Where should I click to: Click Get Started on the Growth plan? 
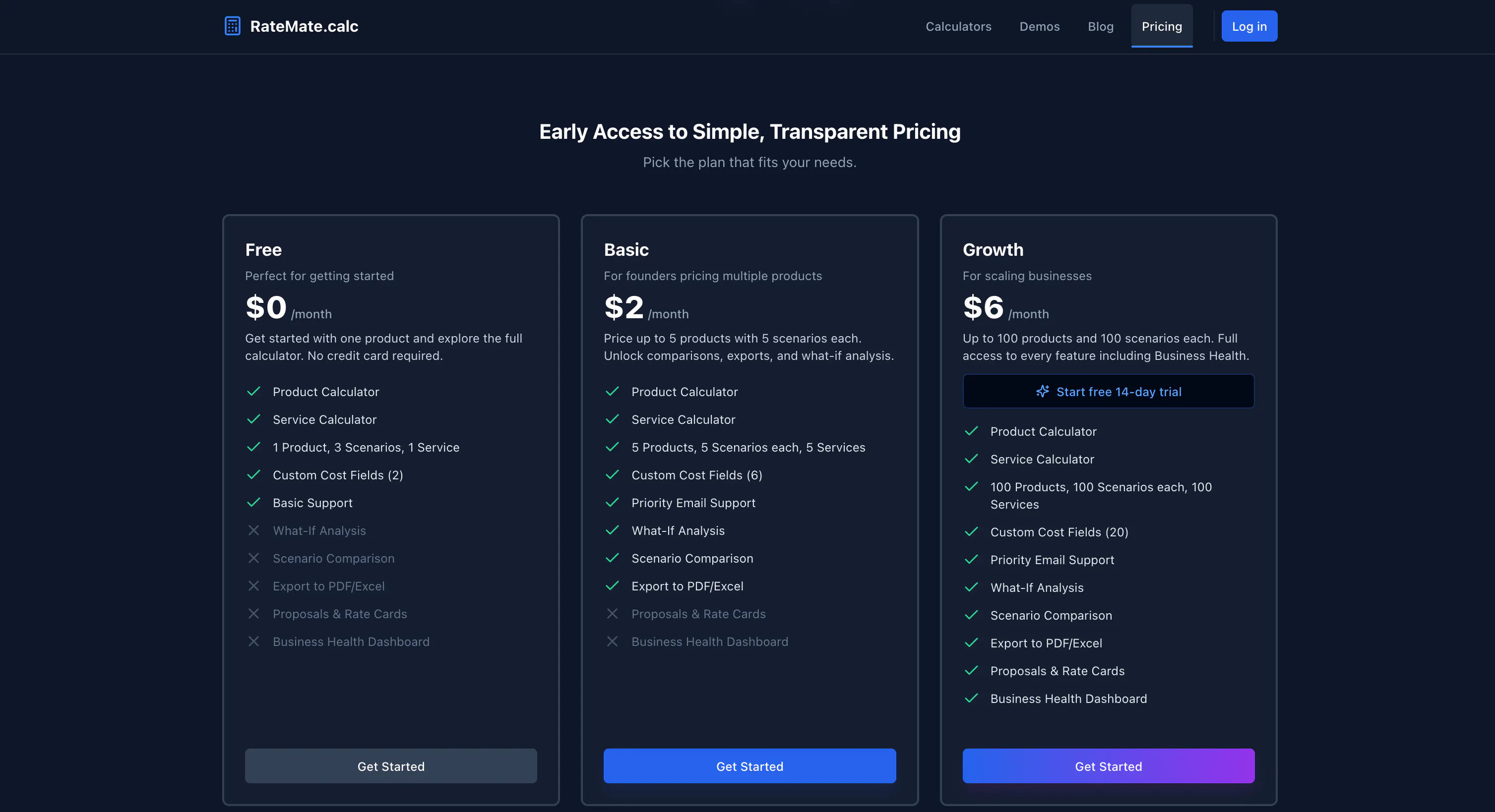(1109, 766)
